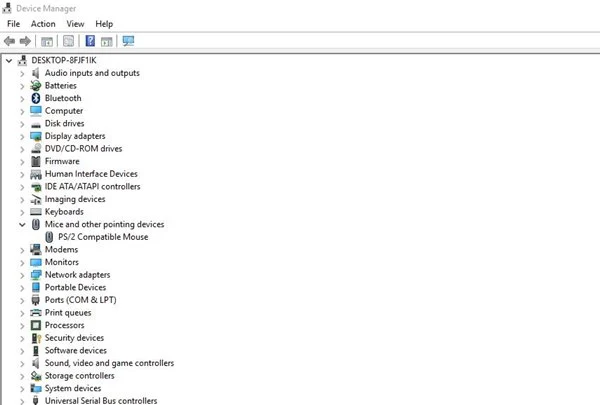The height and width of the screenshot is (405, 600).
Task: Click the Show/Hide Console Tree toolbar icon
Action: point(47,41)
